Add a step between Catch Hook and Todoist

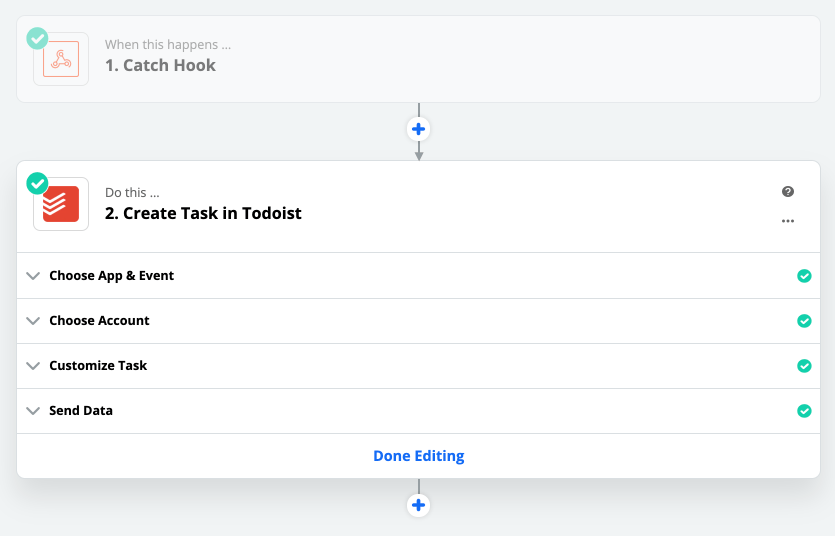(419, 129)
